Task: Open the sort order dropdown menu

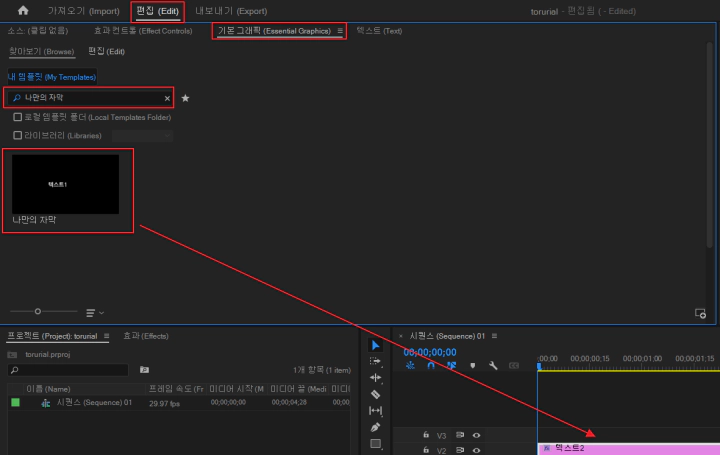Action: 95,313
